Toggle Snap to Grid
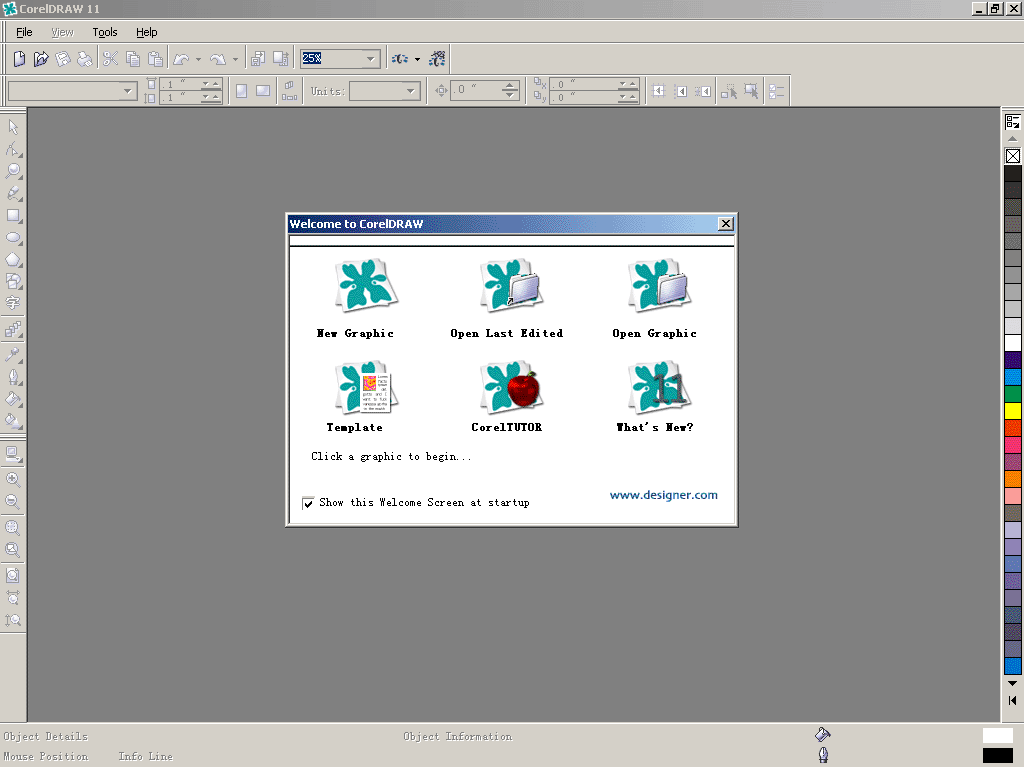 coord(658,91)
